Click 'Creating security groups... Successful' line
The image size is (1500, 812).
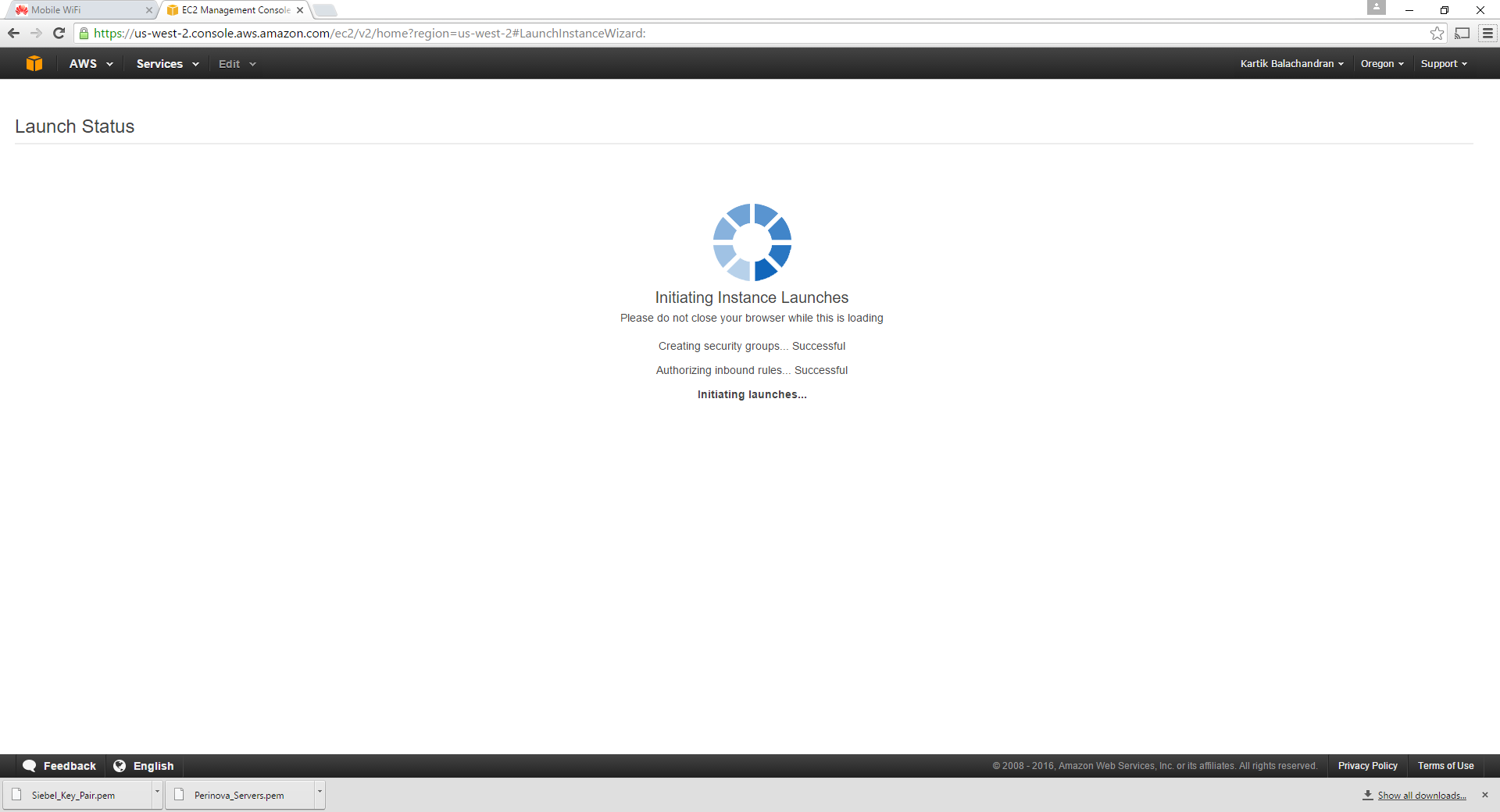point(752,346)
